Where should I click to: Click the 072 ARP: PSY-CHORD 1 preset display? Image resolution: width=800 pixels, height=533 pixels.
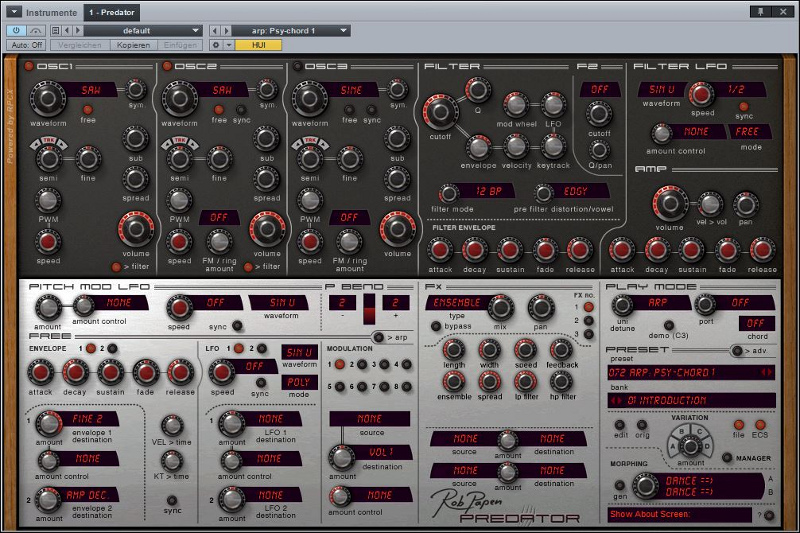tap(692, 372)
